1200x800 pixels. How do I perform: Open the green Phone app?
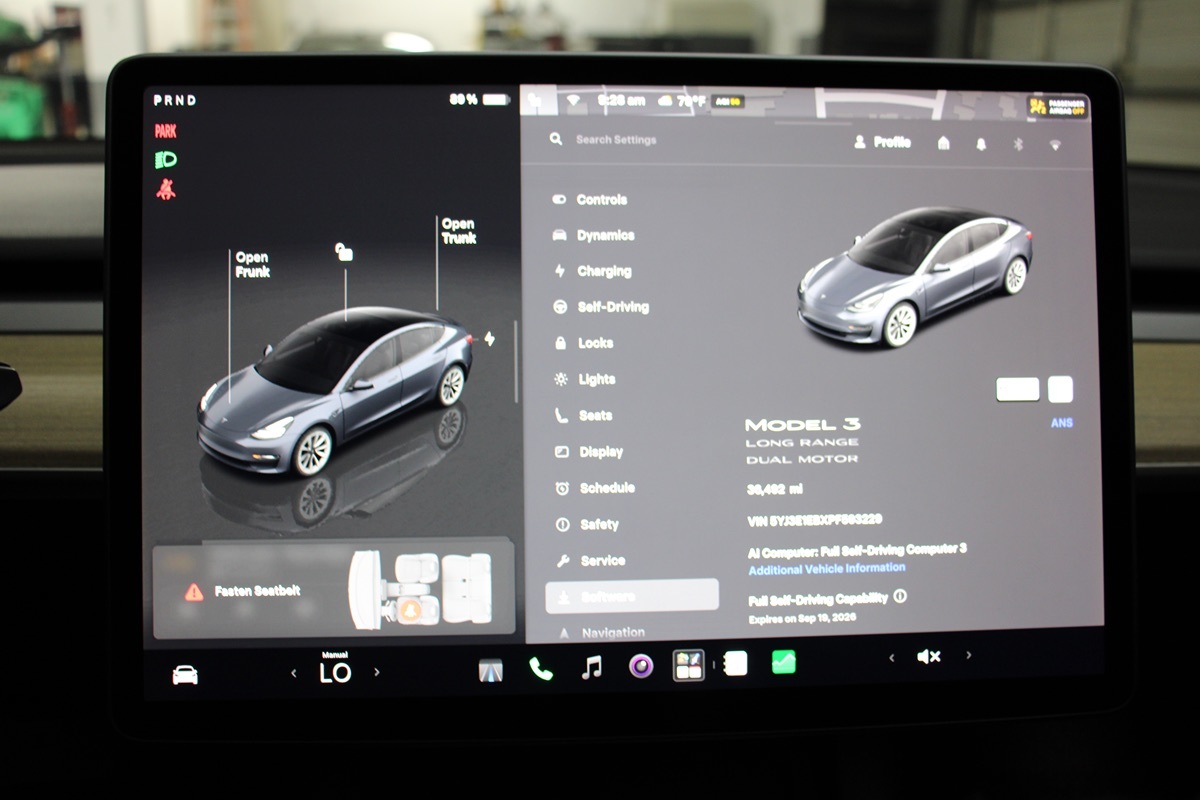[541, 668]
